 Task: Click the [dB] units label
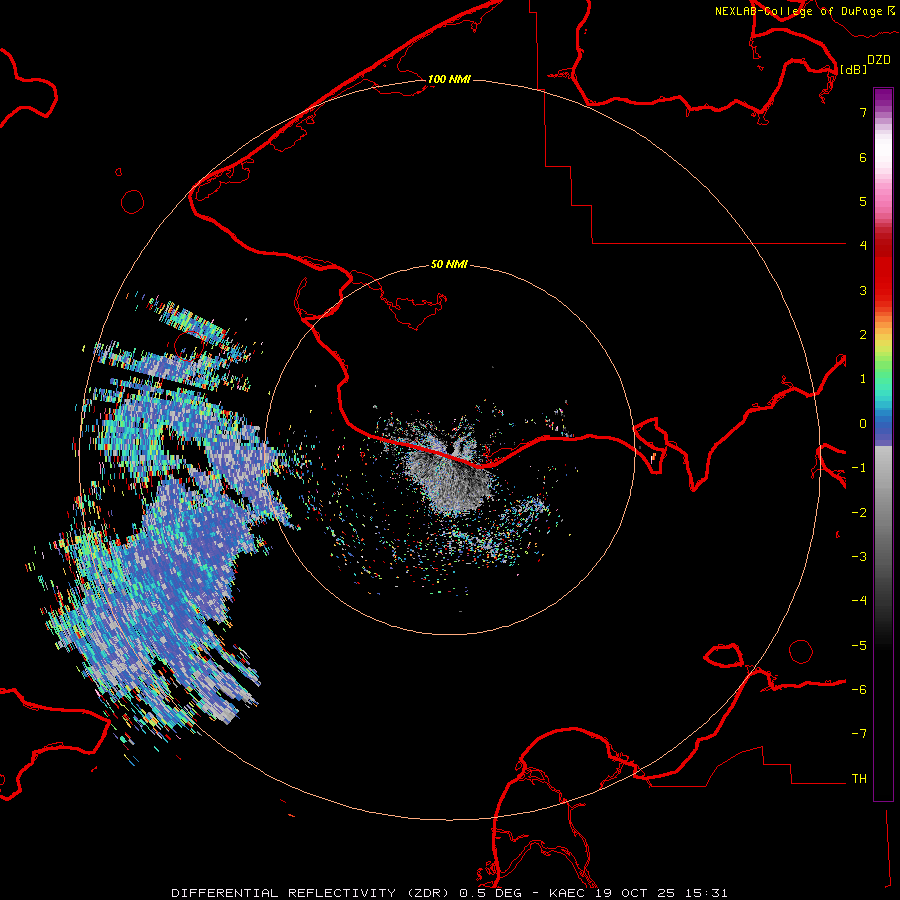tap(853, 69)
